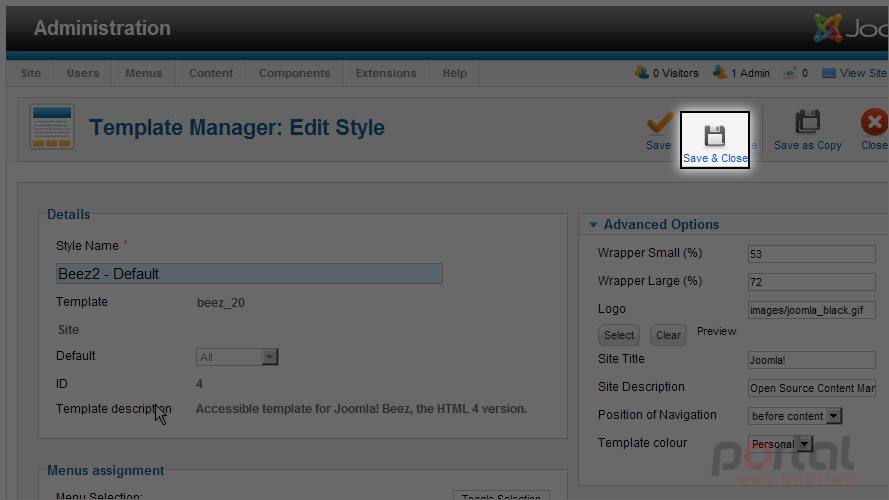The height and width of the screenshot is (500, 889).
Task: Click the Site Title input field
Action: 812,360
